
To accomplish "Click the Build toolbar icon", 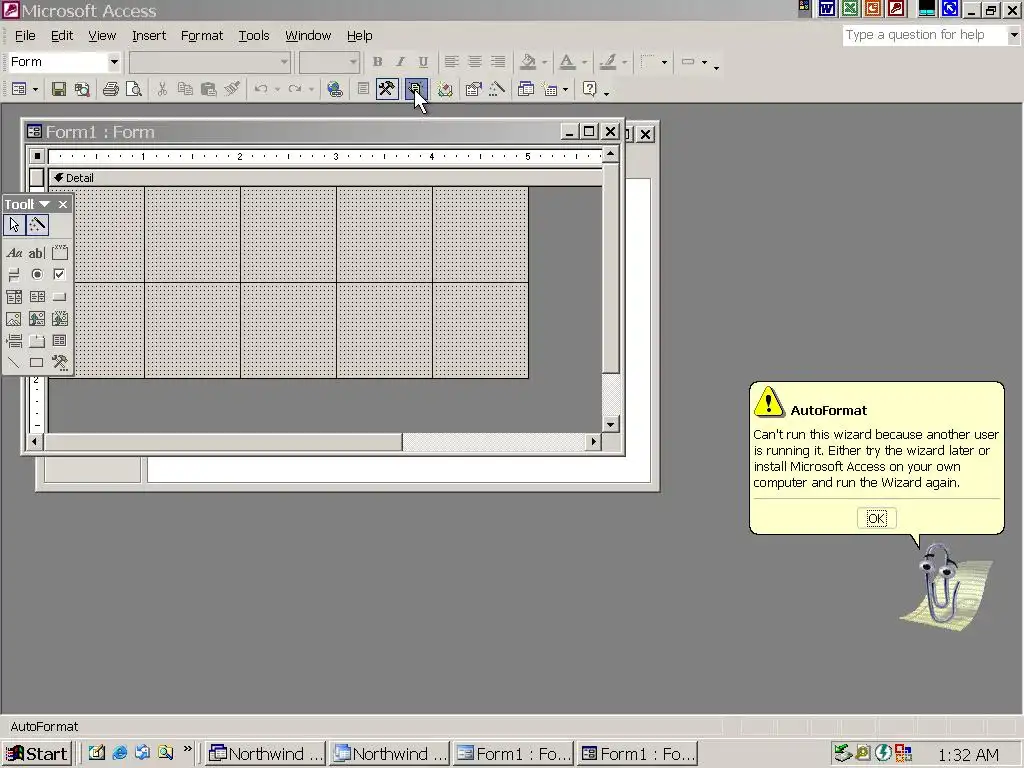I will [497, 89].
